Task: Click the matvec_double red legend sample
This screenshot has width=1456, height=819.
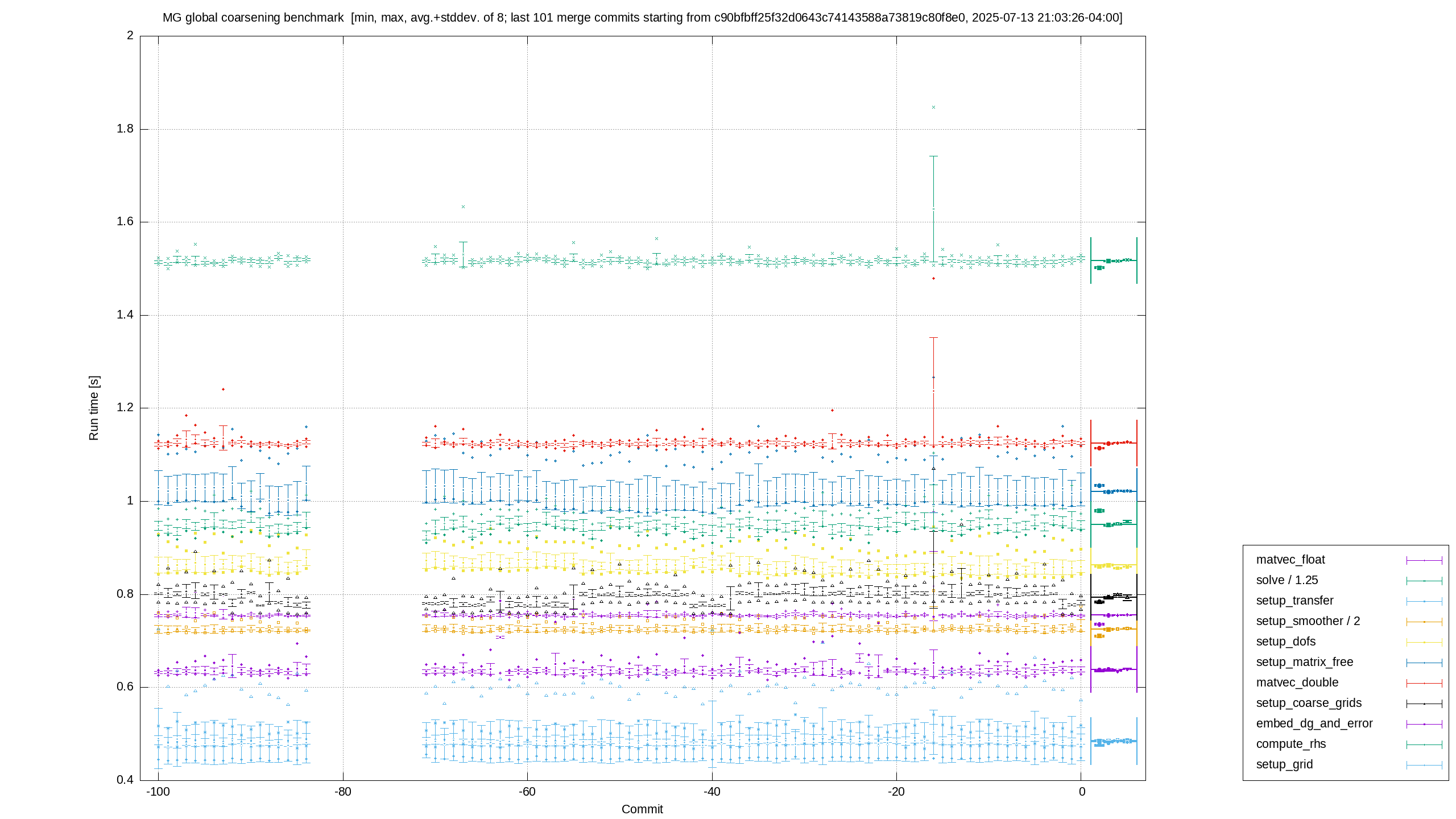Action: 1424,683
